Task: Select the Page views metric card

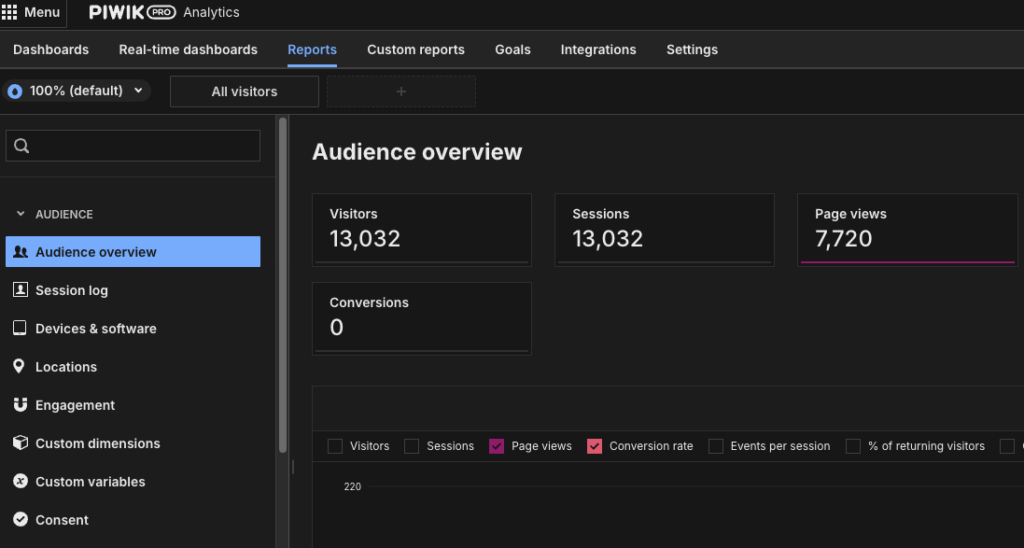Action: click(x=908, y=229)
